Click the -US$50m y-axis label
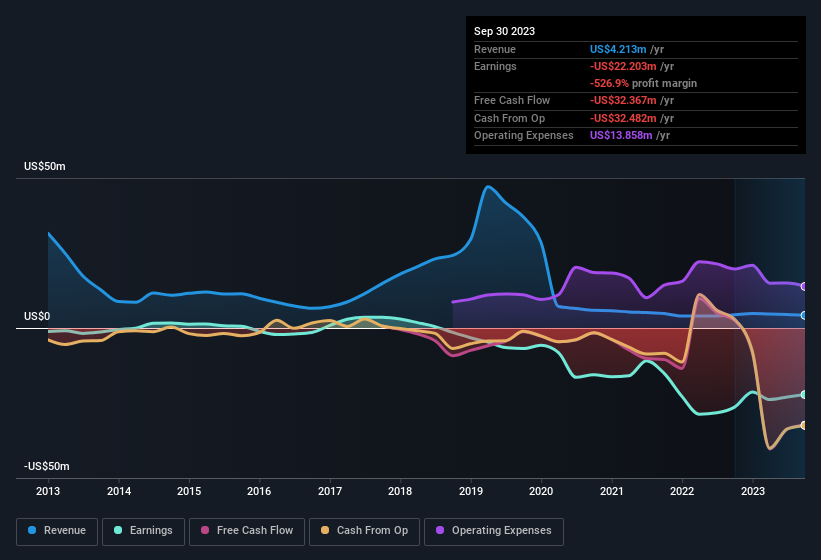Screen dimensions: 821x560 [47, 466]
